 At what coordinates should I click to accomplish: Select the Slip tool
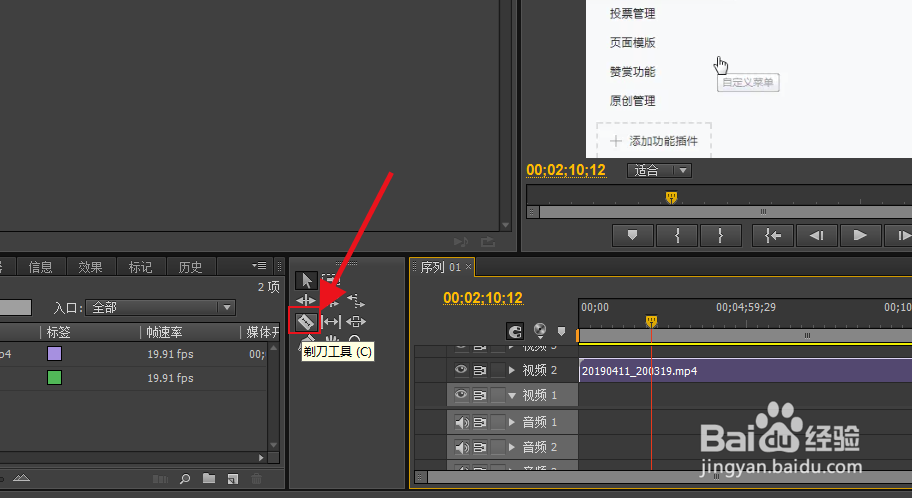pyautogui.click(x=331, y=321)
